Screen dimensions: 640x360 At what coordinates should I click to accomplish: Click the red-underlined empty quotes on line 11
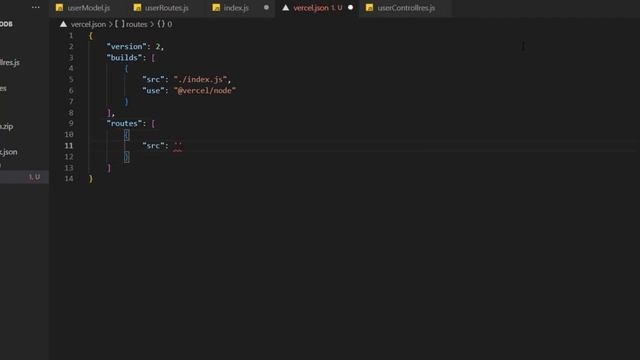pos(178,146)
